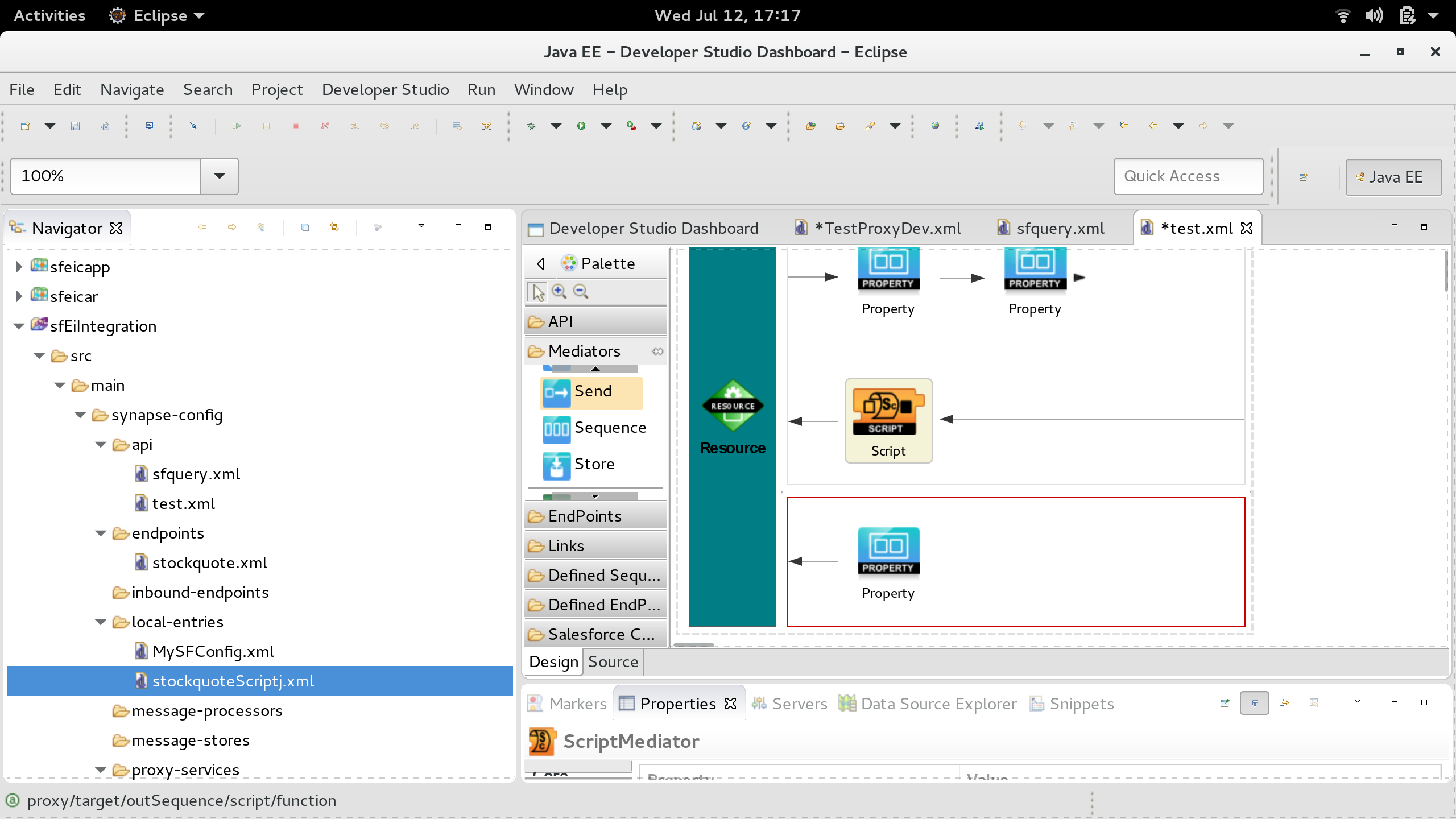This screenshot has height=819, width=1456.
Task: Switch to the Source tab of the editor
Action: [613, 661]
